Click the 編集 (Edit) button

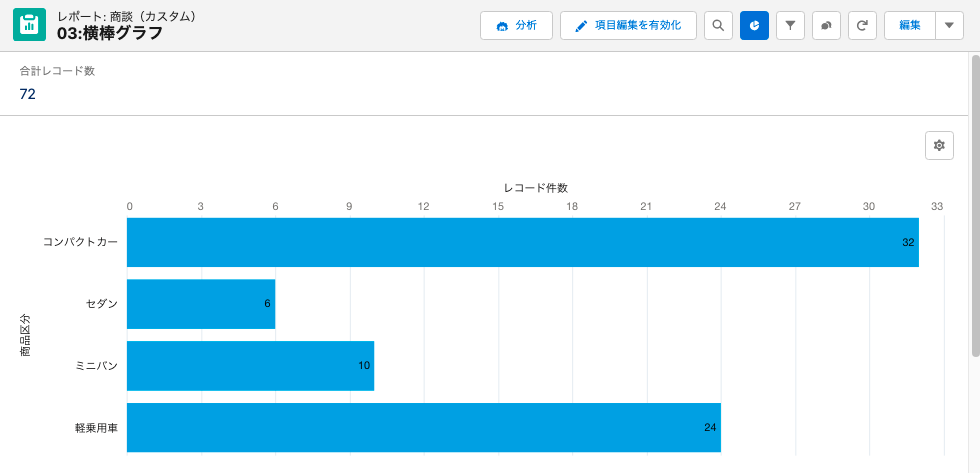tap(909, 26)
